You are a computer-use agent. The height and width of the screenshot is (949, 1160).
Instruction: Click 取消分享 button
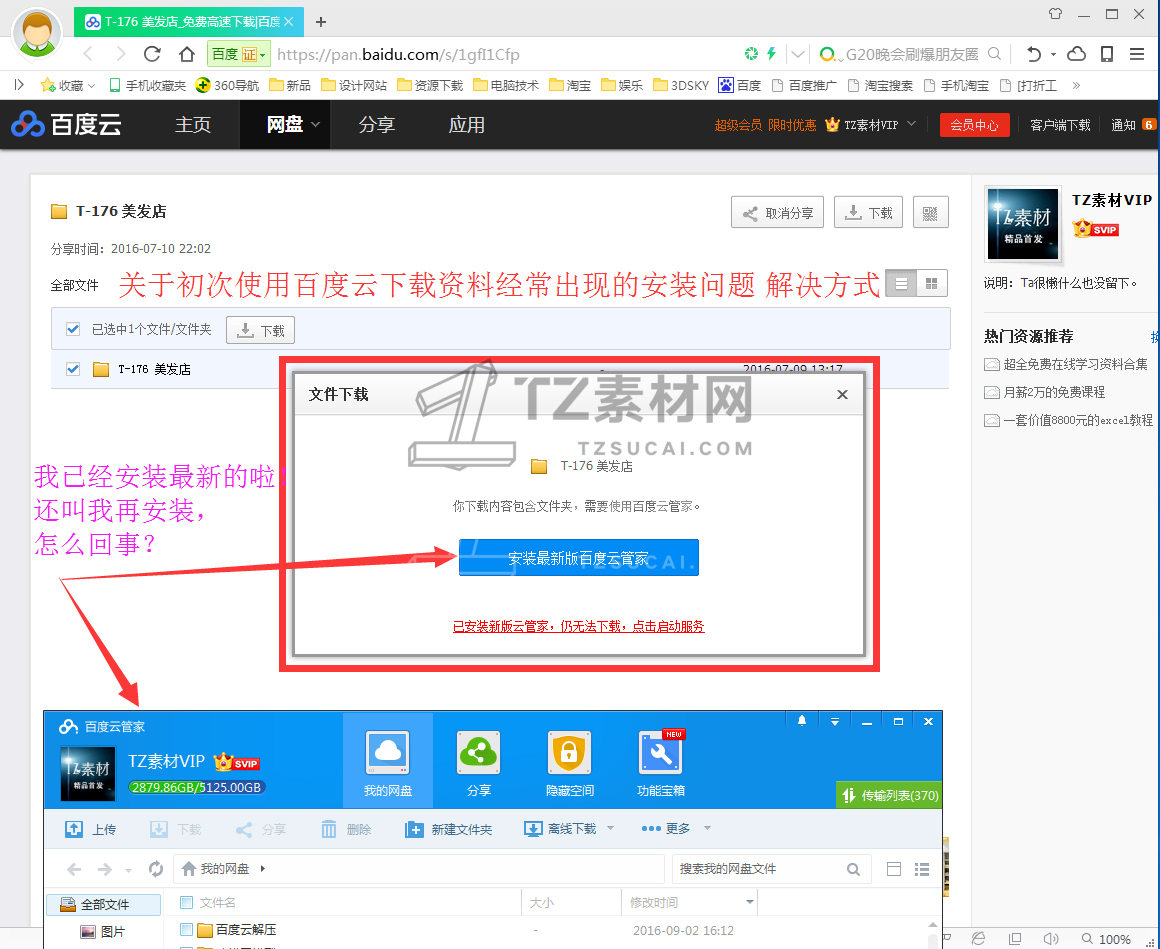(778, 213)
